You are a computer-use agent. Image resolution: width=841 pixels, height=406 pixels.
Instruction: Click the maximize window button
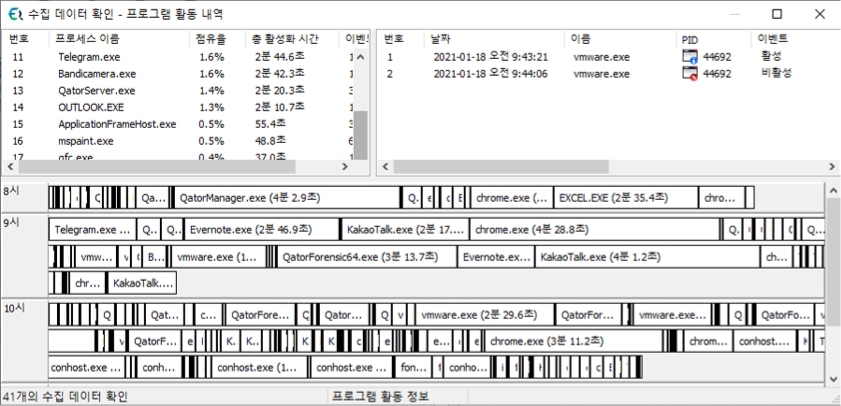coord(777,14)
